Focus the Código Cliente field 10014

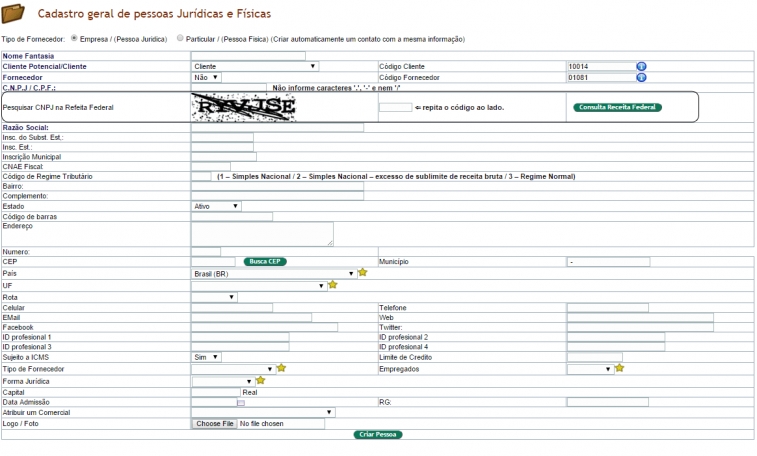coord(602,67)
